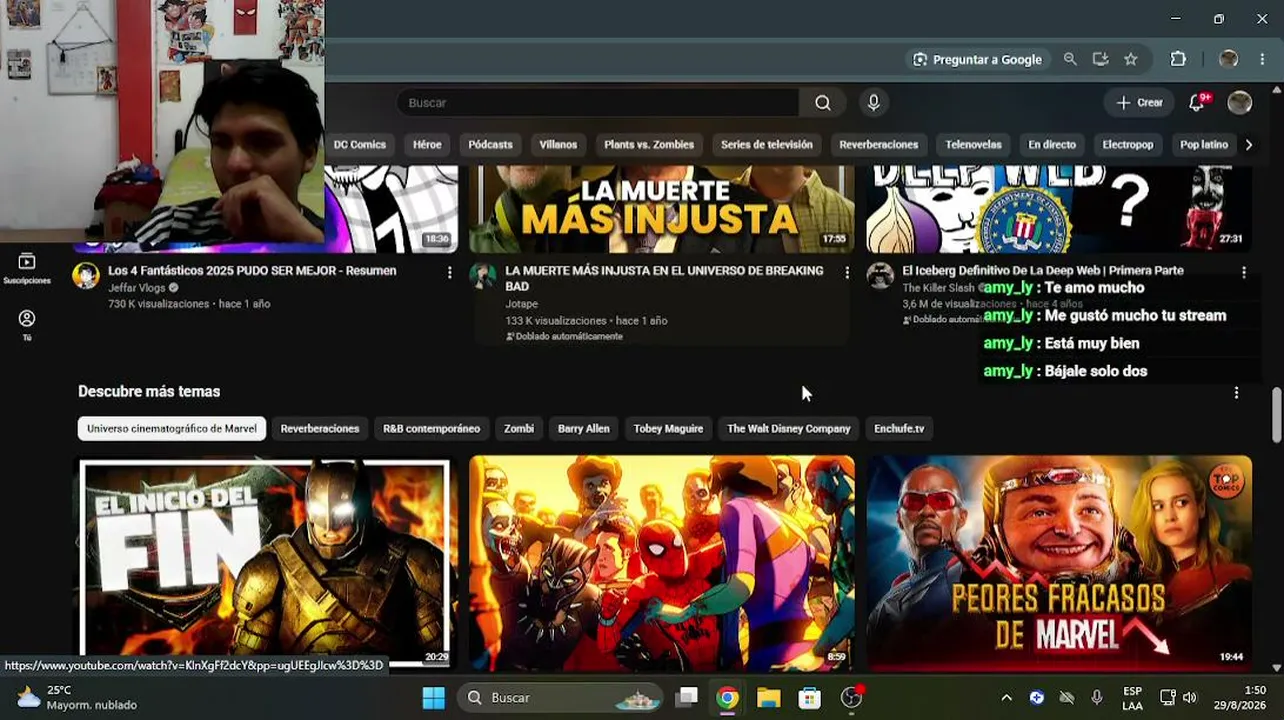This screenshot has width=1284, height=720.
Task: Open Jotape channel avatar
Action: [x=483, y=276]
